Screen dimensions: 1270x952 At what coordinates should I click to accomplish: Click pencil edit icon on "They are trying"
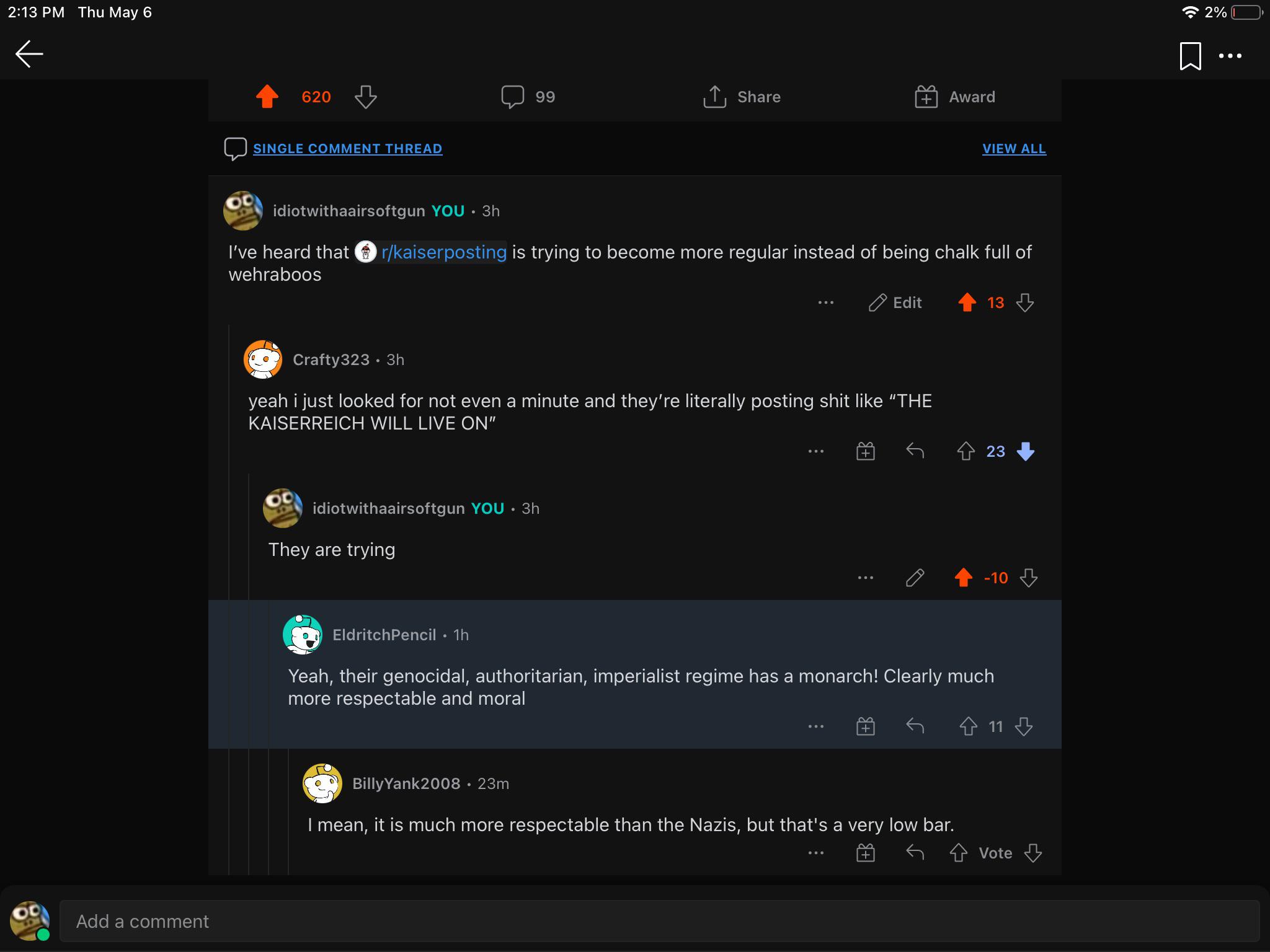[x=915, y=578]
